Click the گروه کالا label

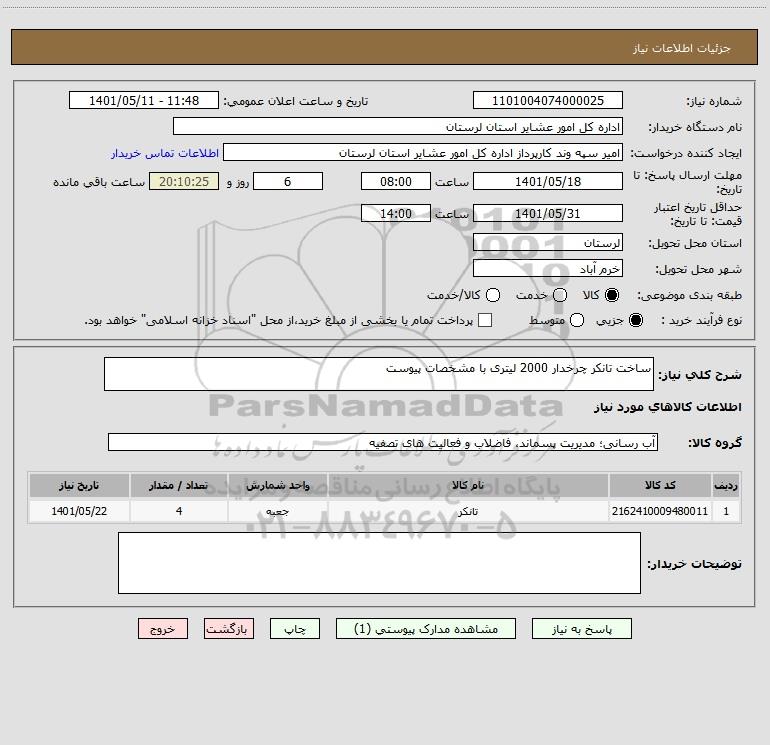(x=715, y=443)
